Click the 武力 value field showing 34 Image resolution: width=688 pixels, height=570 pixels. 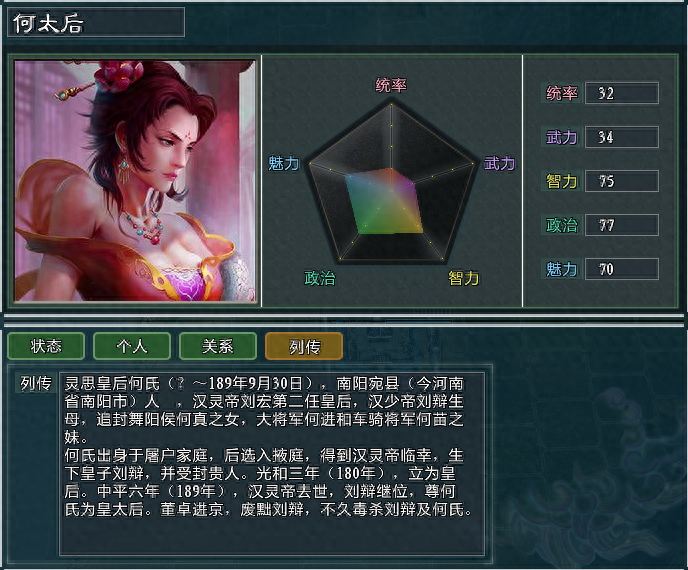coord(622,137)
